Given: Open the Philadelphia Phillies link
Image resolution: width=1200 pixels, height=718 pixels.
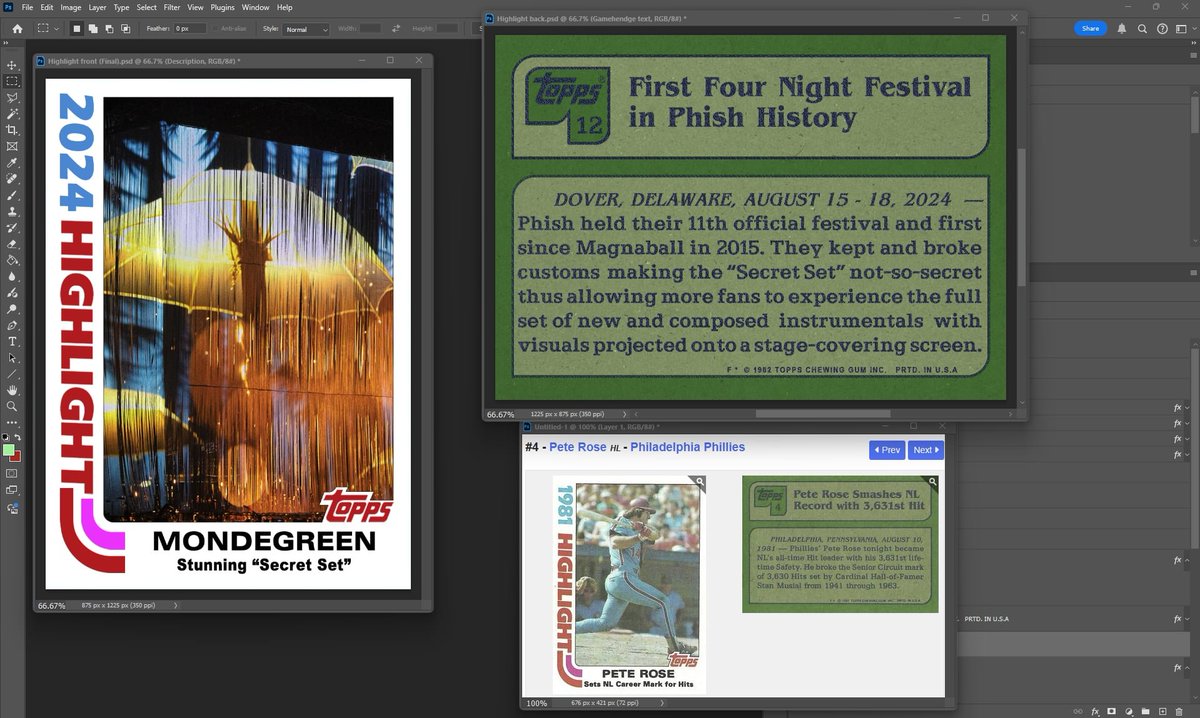Looking at the screenshot, I should (x=688, y=447).
